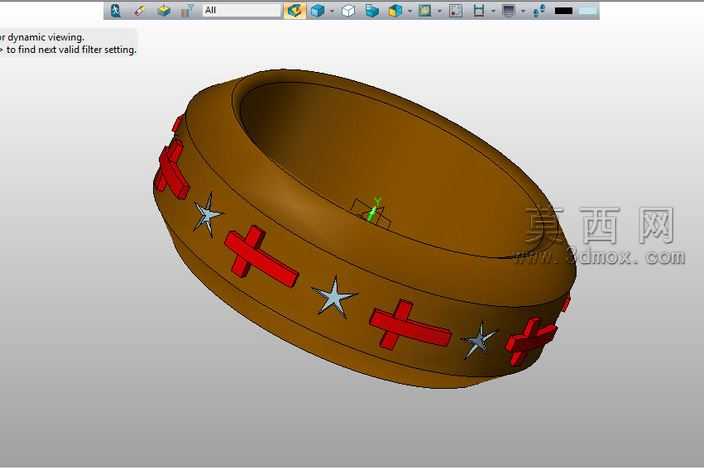This screenshot has width=704, height=469.
Task: Click the blue cube with yellow face icon
Action: pyautogui.click(x=395, y=10)
